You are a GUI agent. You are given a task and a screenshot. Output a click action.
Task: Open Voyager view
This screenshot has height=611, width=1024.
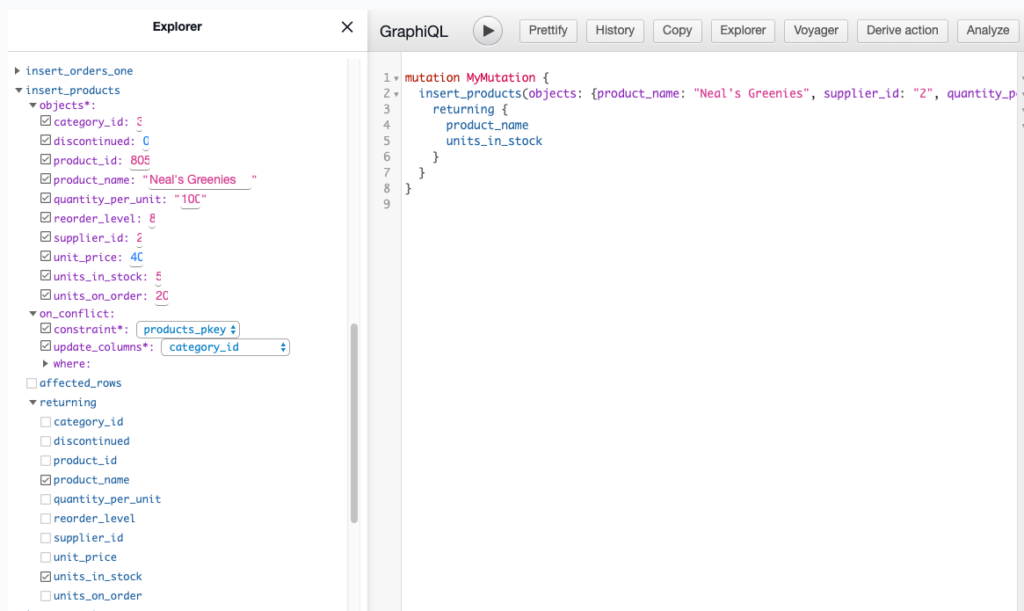tap(816, 30)
